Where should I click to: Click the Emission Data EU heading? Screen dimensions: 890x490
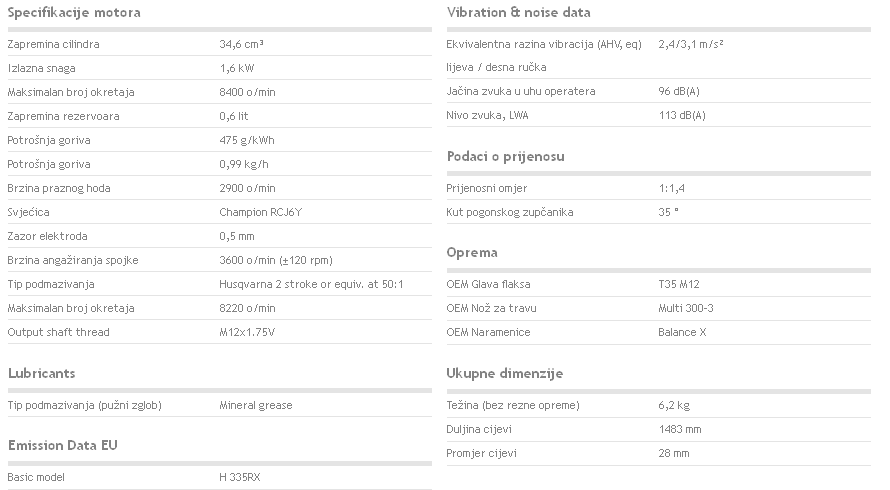click(62, 445)
